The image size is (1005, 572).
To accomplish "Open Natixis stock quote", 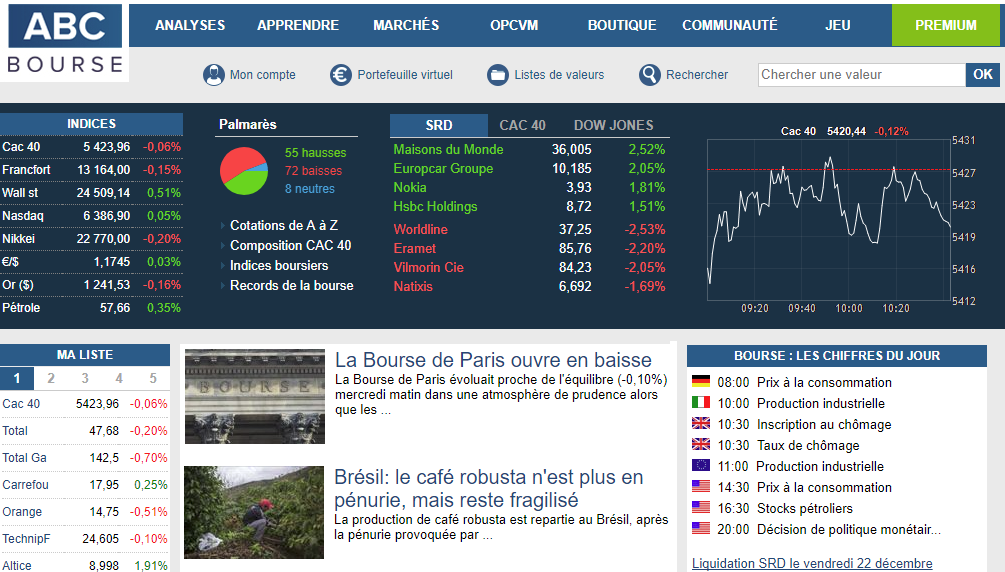I will [413, 286].
